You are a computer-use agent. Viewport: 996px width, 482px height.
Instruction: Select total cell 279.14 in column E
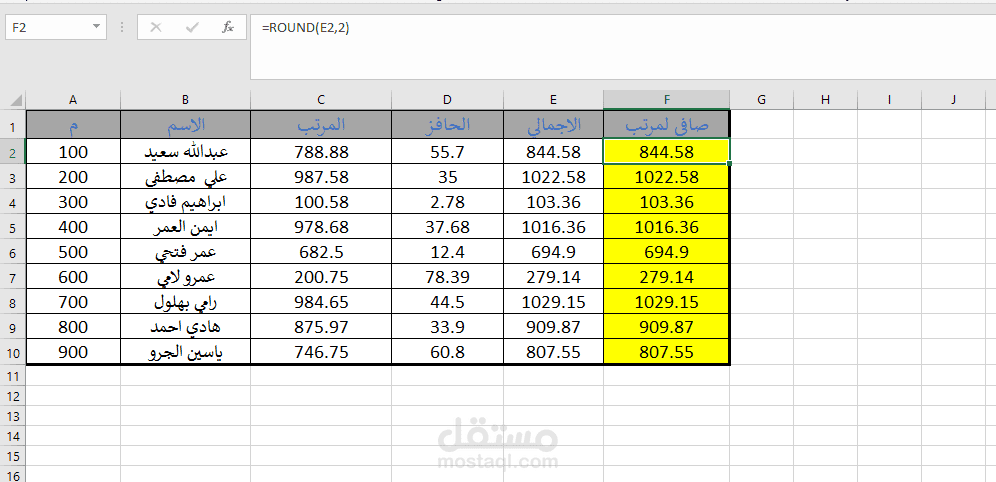553,277
